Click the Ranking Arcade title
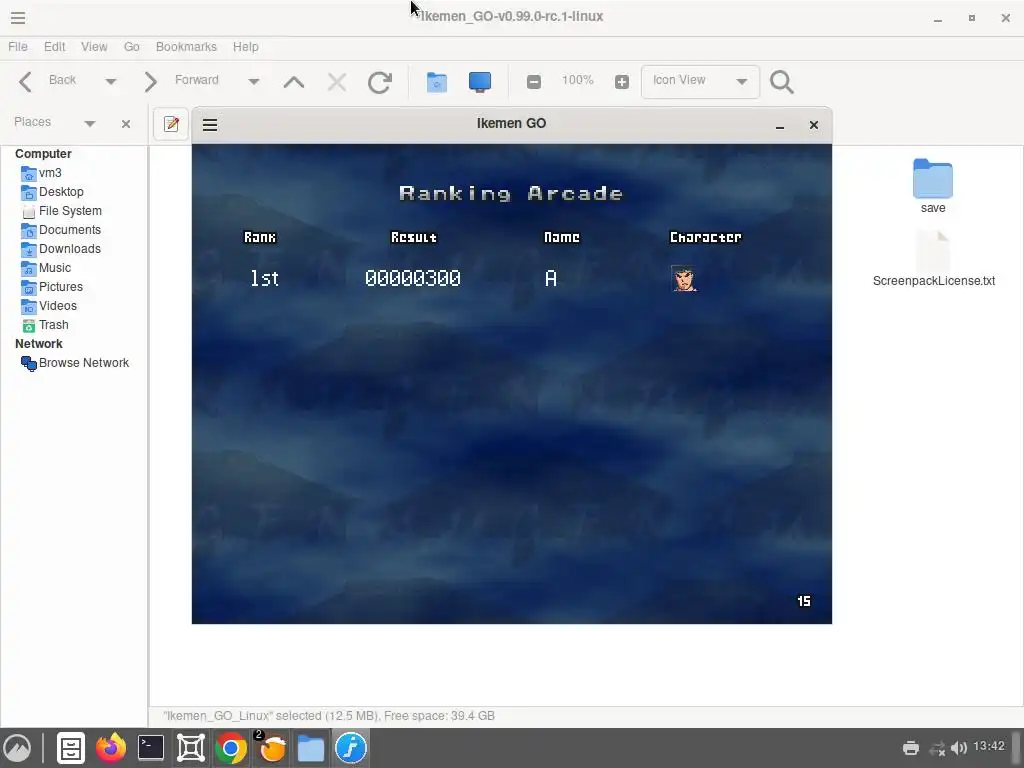 (511, 193)
